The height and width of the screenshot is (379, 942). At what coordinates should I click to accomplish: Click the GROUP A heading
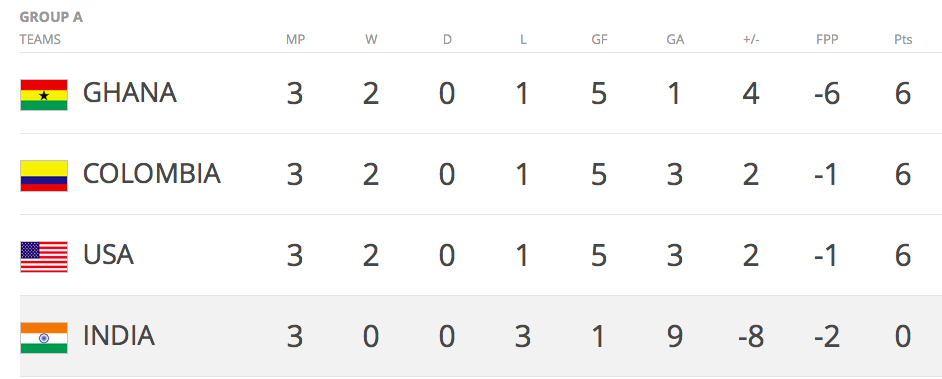click(x=51, y=17)
